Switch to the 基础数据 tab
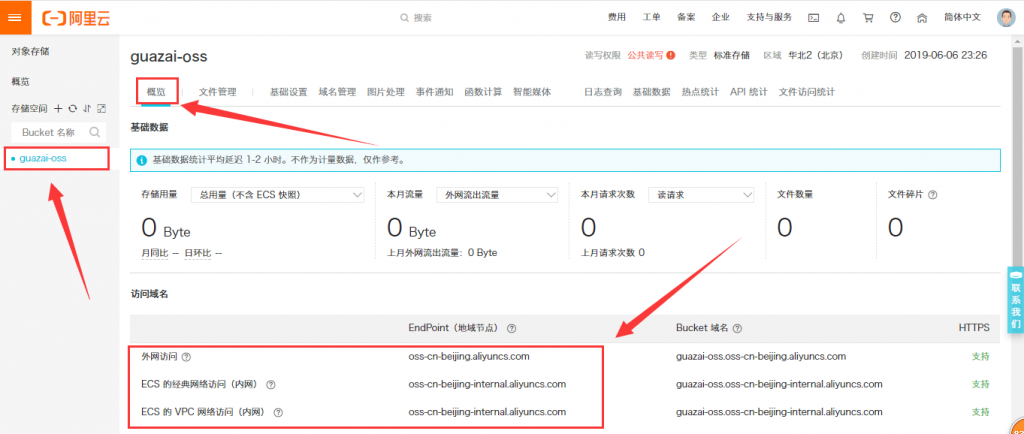 coord(652,92)
